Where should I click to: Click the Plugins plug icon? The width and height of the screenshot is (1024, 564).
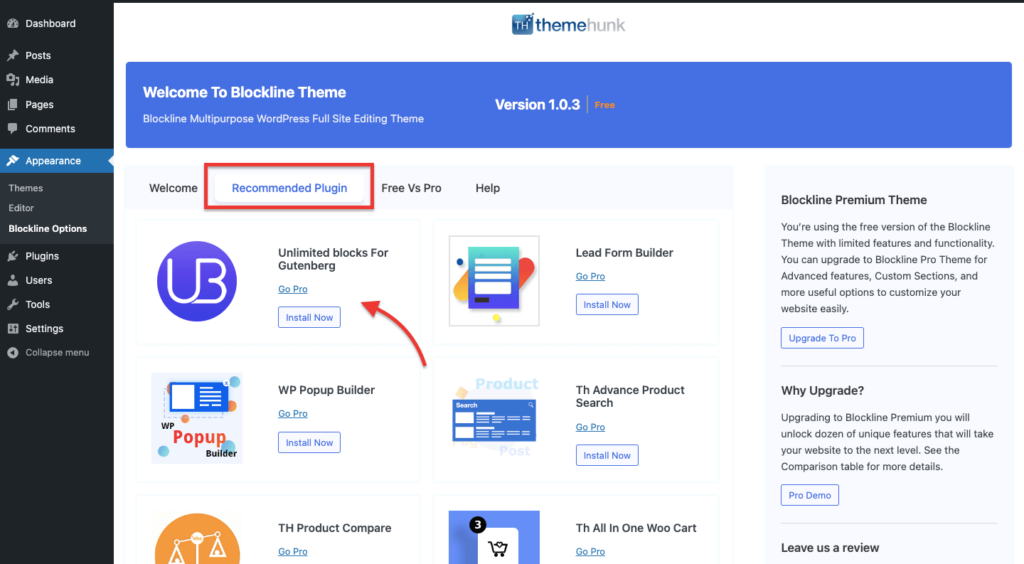(12, 256)
